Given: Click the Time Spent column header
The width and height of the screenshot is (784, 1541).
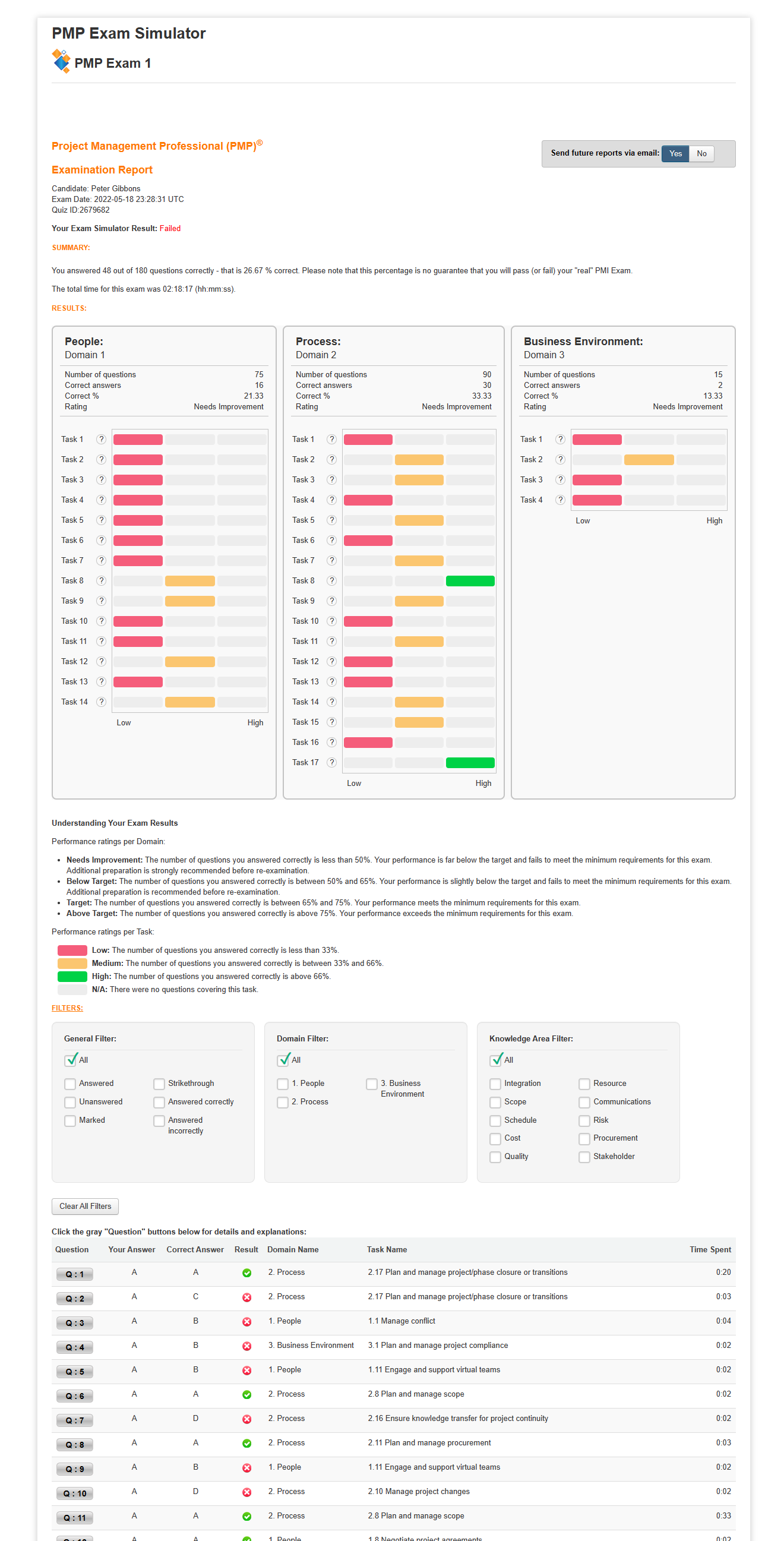Looking at the screenshot, I should pos(710,1250).
